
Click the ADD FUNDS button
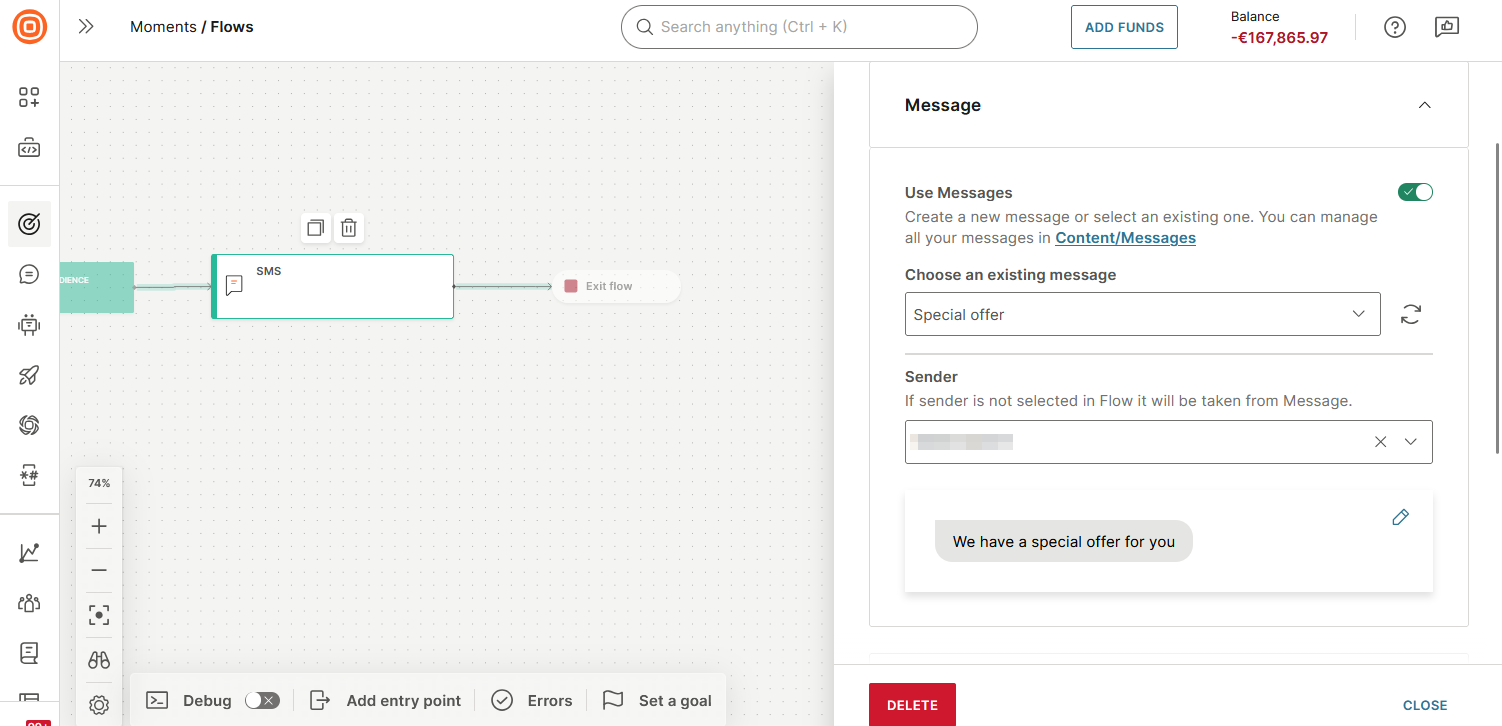click(1124, 27)
